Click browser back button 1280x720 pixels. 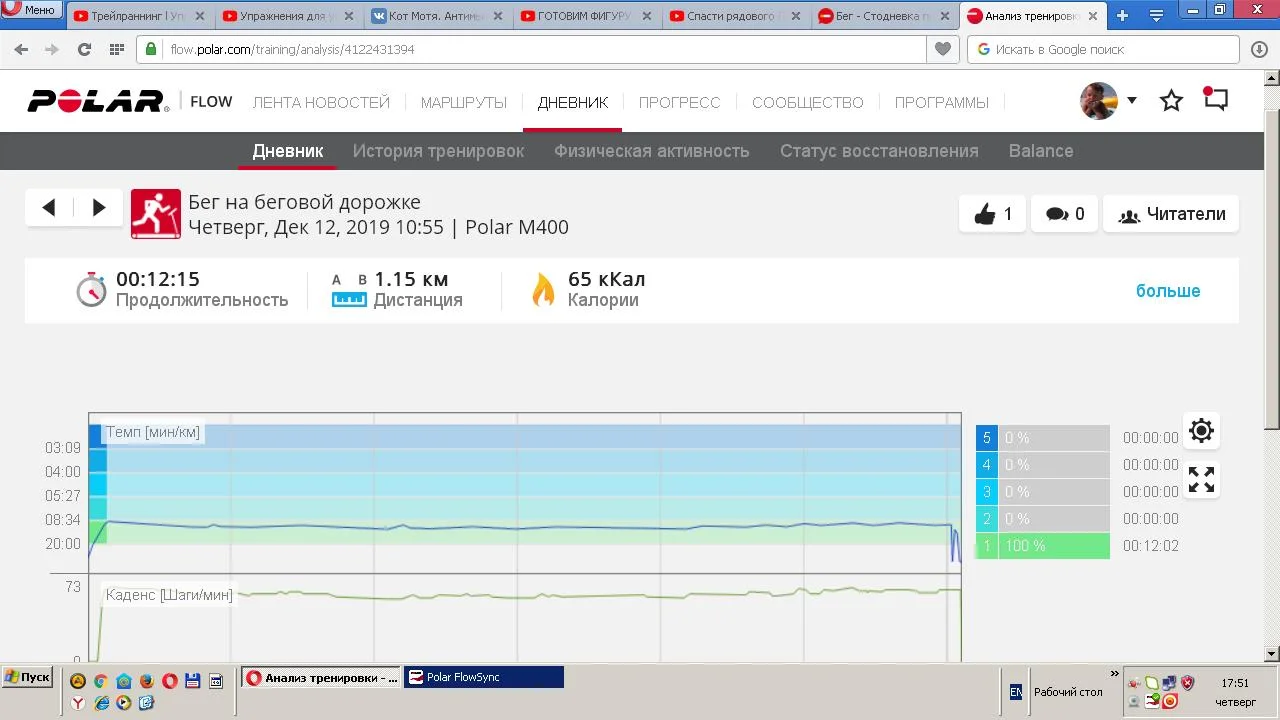(x=21, y=49)
